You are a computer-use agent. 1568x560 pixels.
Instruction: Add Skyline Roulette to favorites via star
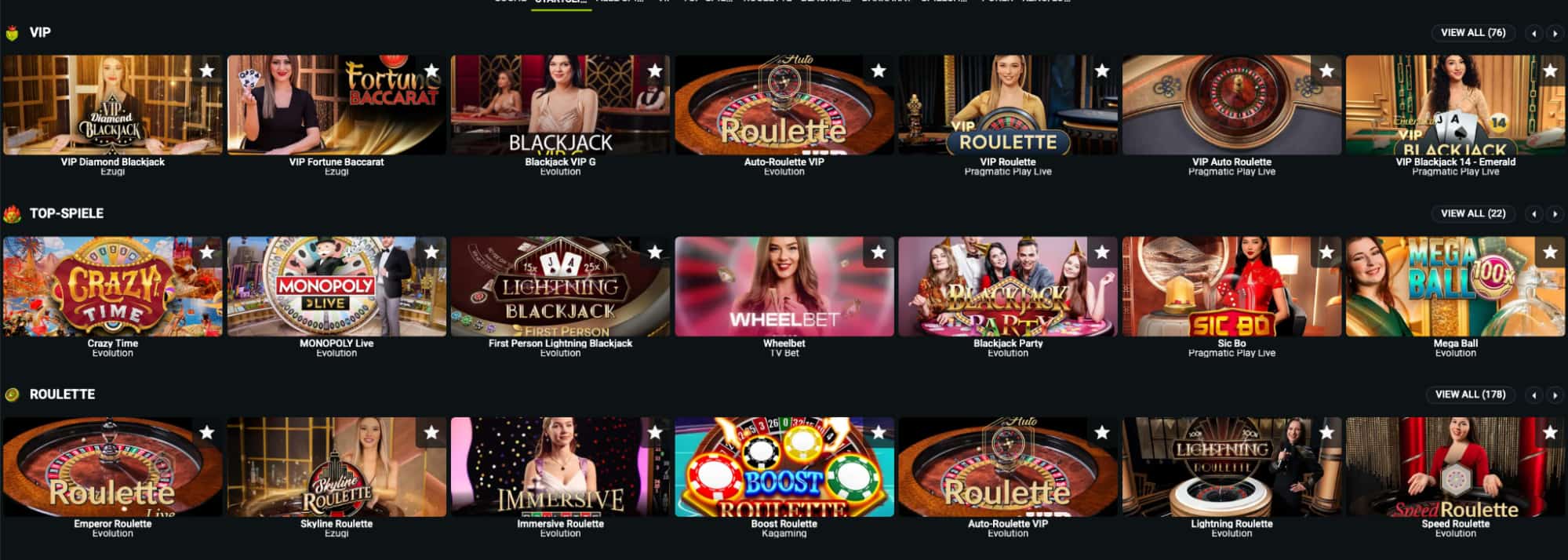pos(431,432)
